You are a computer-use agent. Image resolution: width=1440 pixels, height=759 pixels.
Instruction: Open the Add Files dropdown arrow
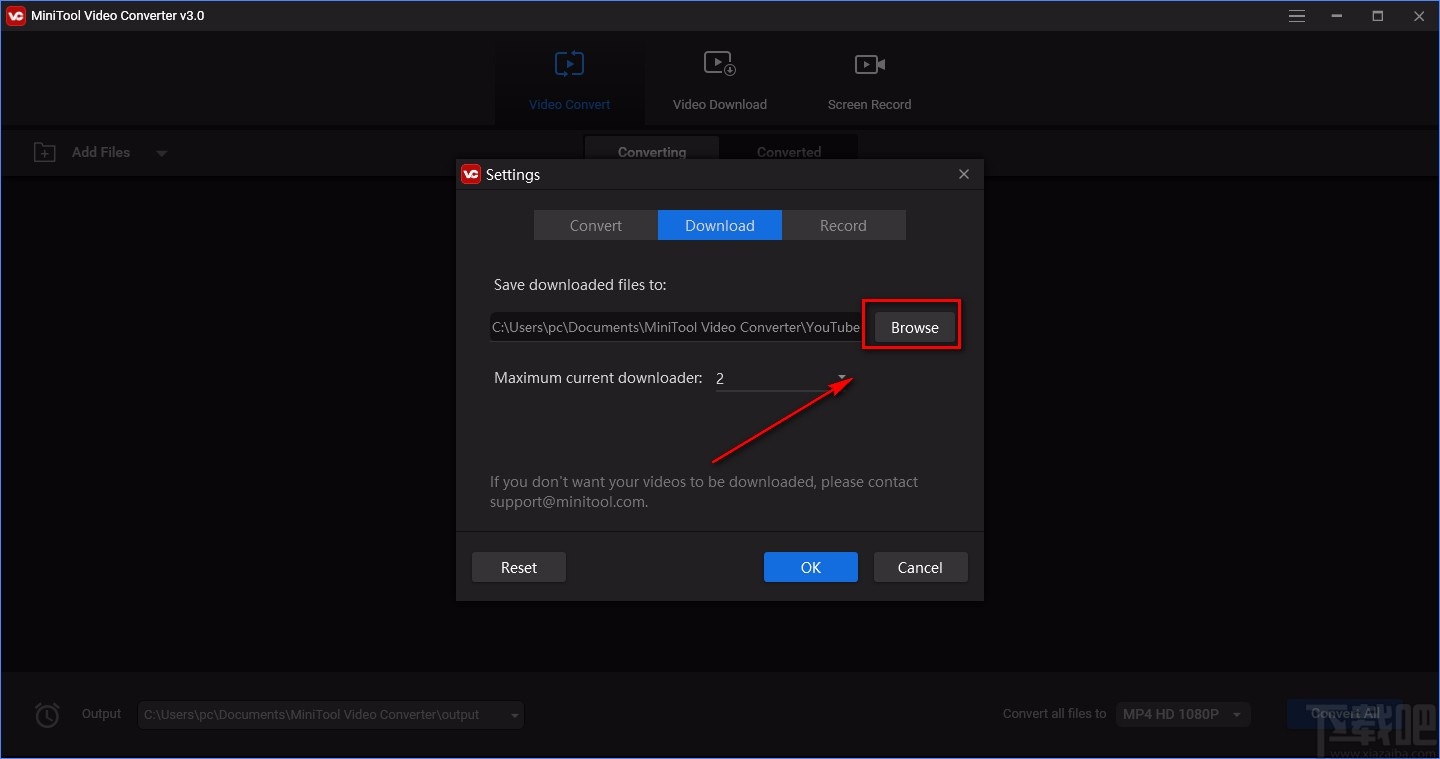[162, 152]
